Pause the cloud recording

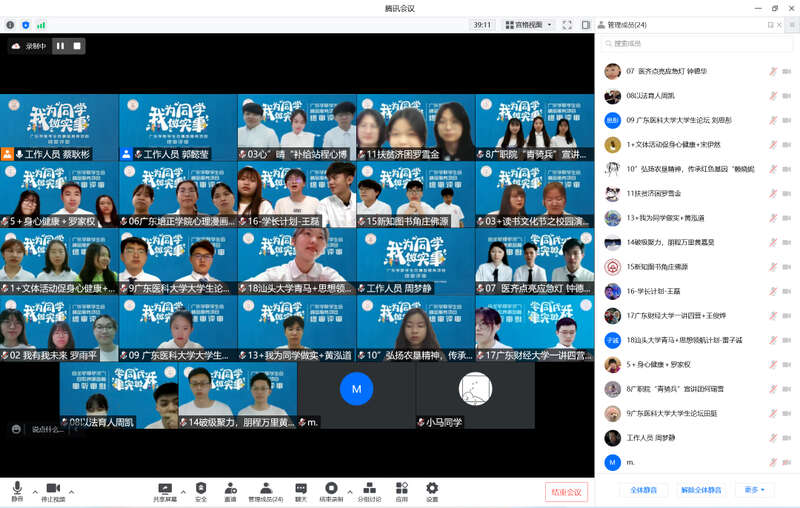pyautogui.click(x=59, y=46)
